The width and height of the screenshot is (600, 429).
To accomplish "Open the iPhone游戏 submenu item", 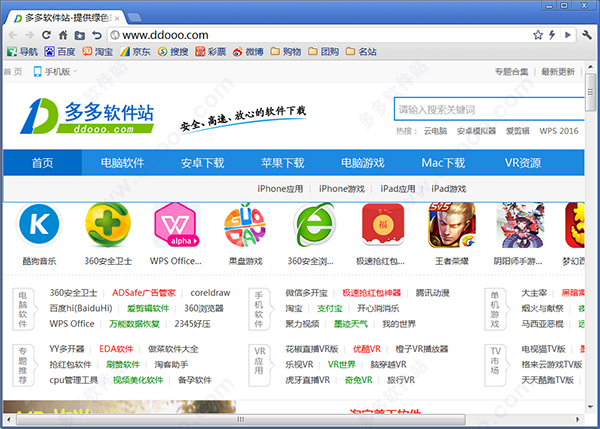I will click(342, 189).
